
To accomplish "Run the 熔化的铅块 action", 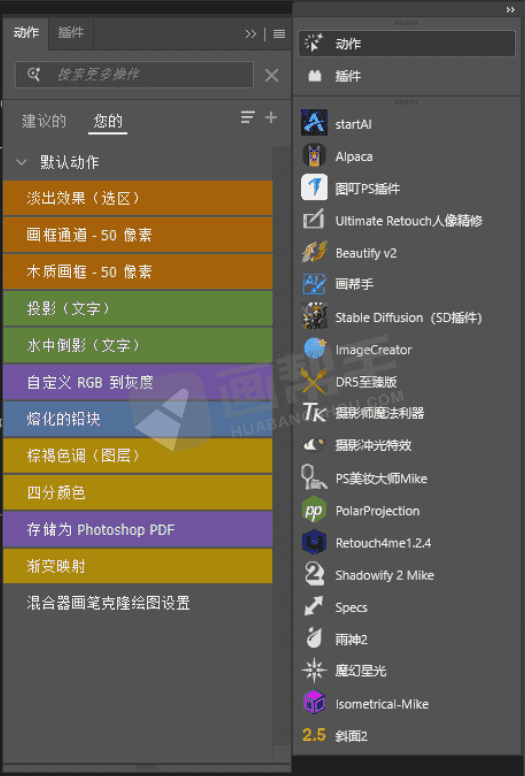I will click(138, 419).
